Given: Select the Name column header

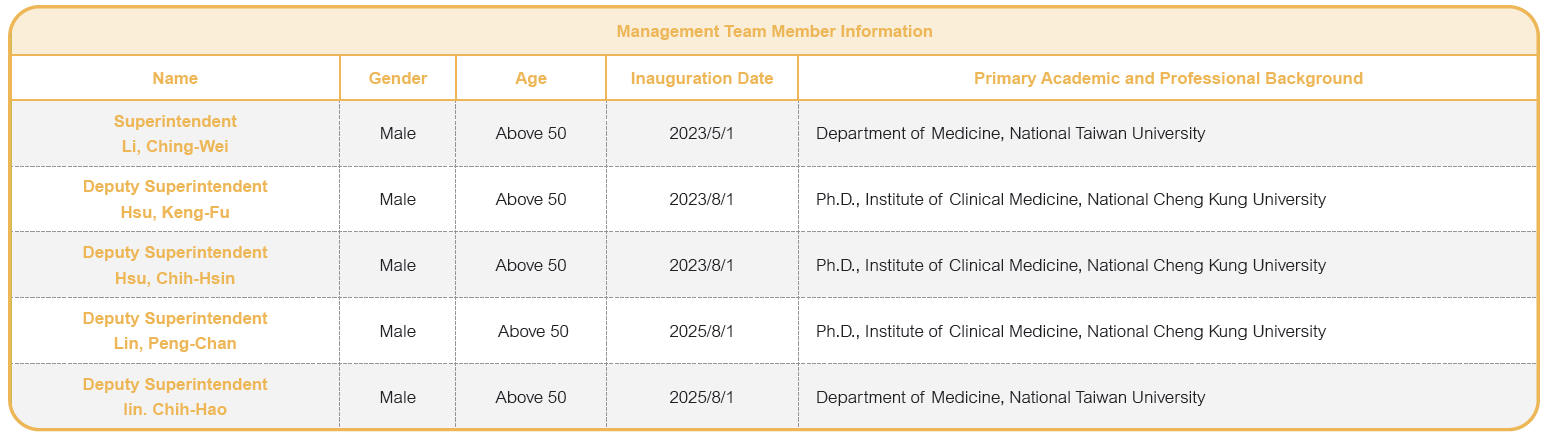Looking at the screenshot, I should click(x=175, y=78).
